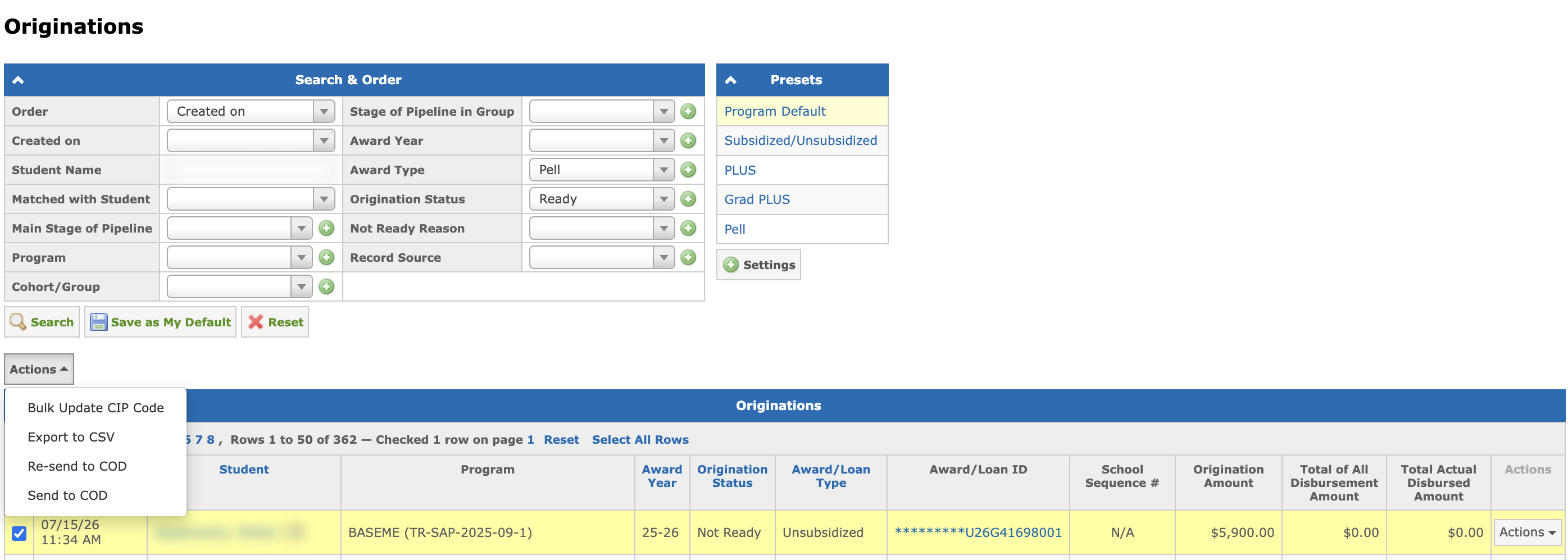
Task: Open the Presets Settings button
Action: point(758,265)
